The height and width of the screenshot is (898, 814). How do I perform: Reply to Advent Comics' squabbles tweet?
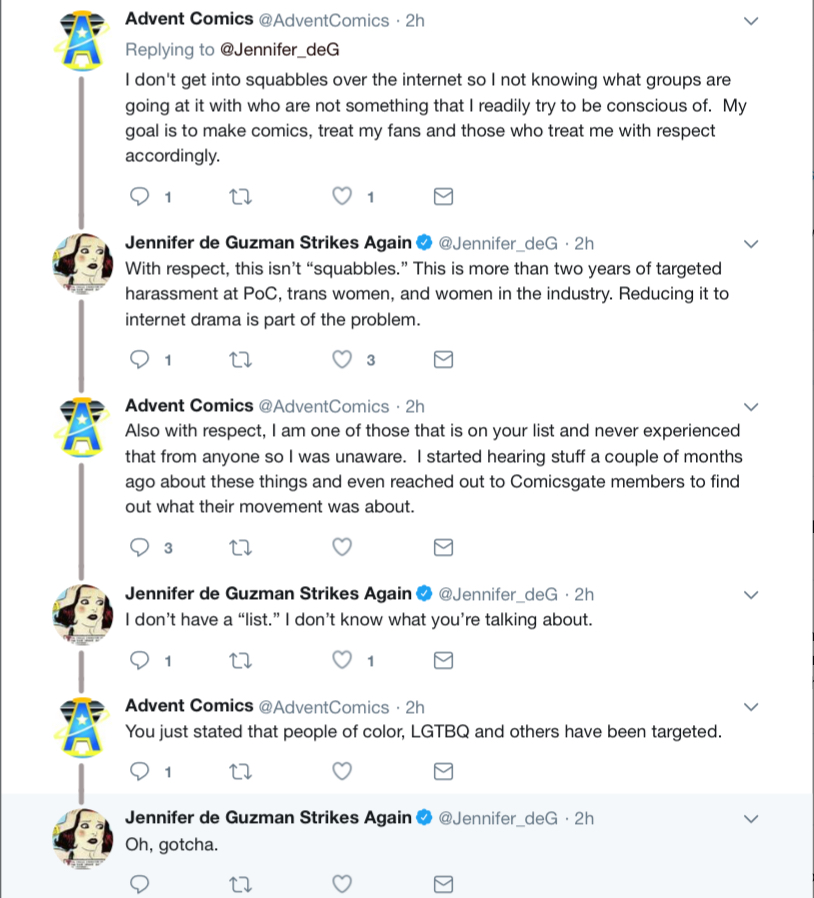tap(139, 196)
